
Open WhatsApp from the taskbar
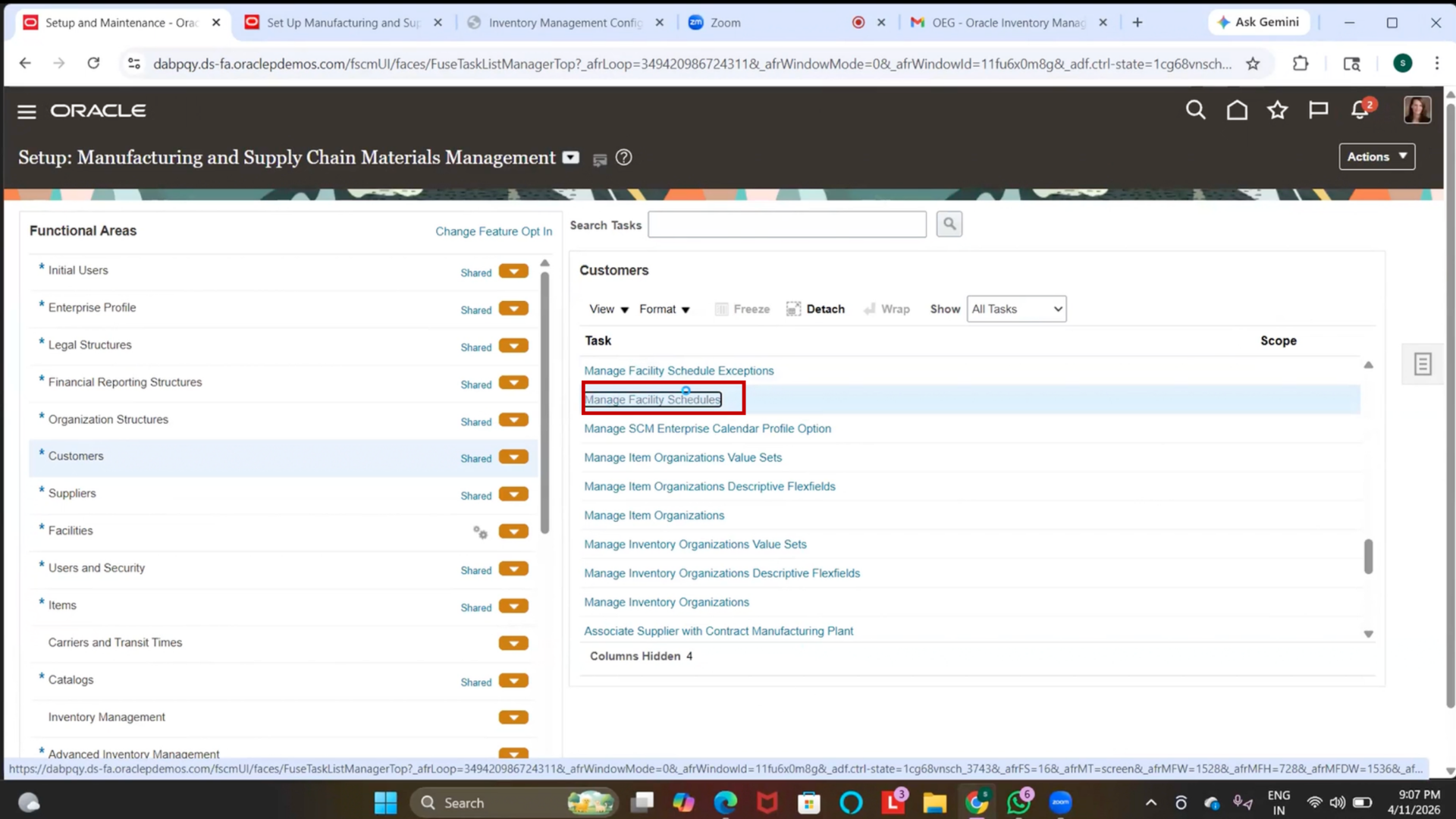coord(1018,802)
